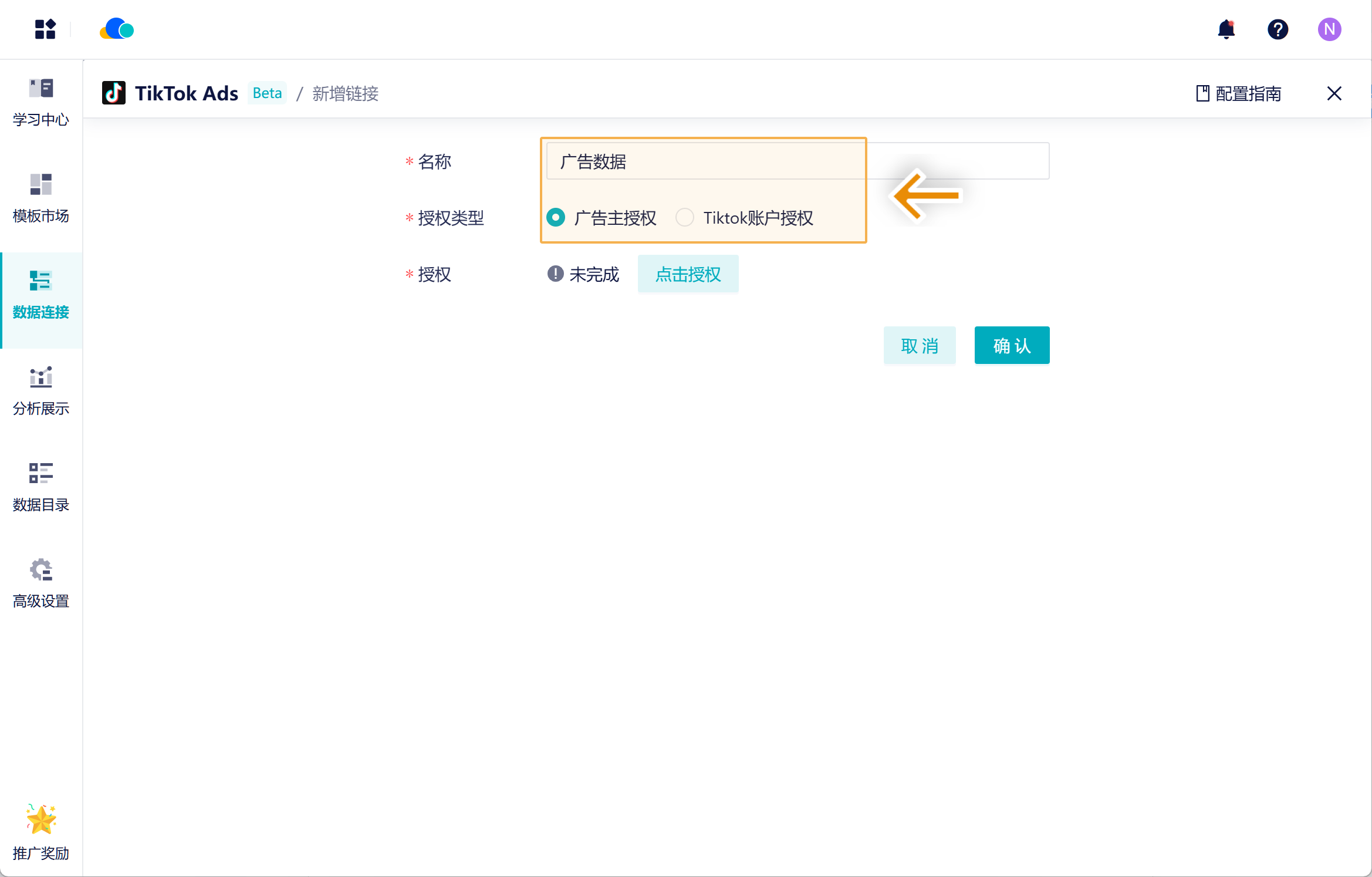Screen dimensions: 1372x877
Task: Click the 点击授权 button
Action: (688, 274)
